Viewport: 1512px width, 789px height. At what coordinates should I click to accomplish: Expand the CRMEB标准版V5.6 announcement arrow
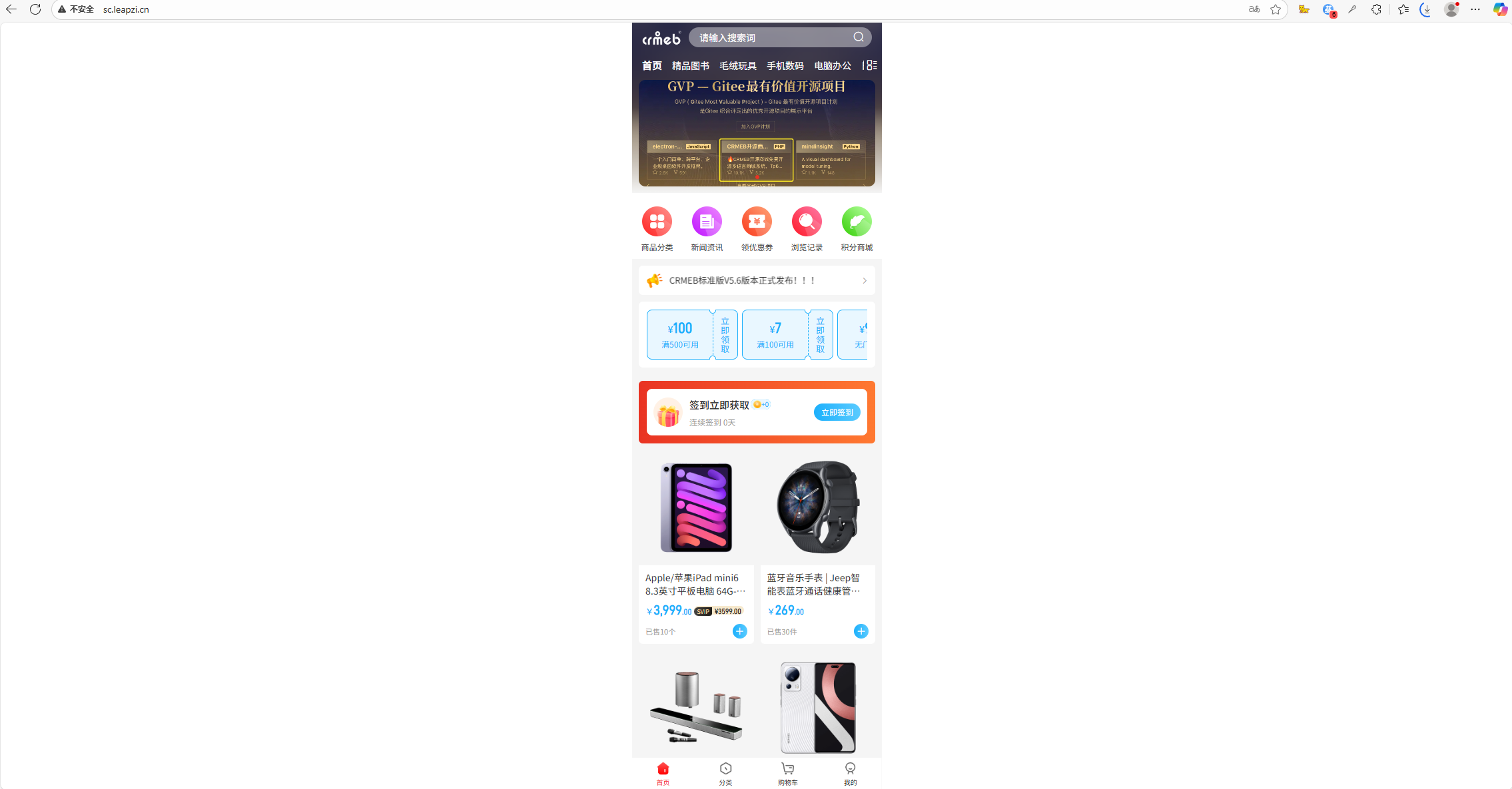pos(865,281)
